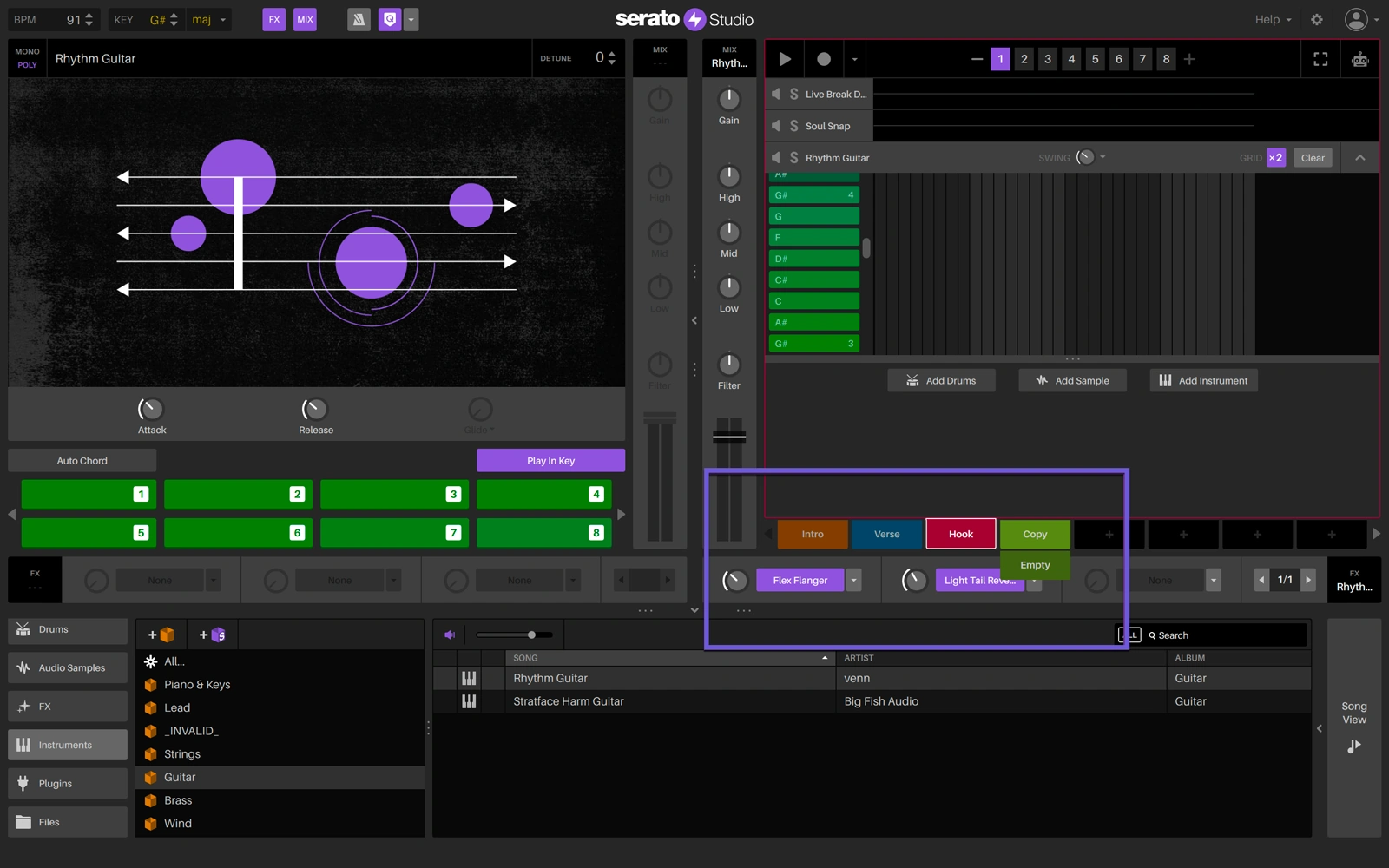The width and height of the screenshot is (1389, 868).
Task: Click the channel Gain knob
Action: pyautogui.click(x=729, y=99)
